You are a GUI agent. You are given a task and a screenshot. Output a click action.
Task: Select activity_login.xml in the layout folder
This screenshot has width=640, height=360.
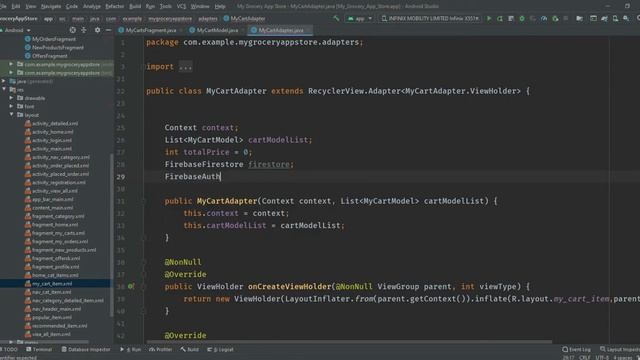[x=52, y=140]
